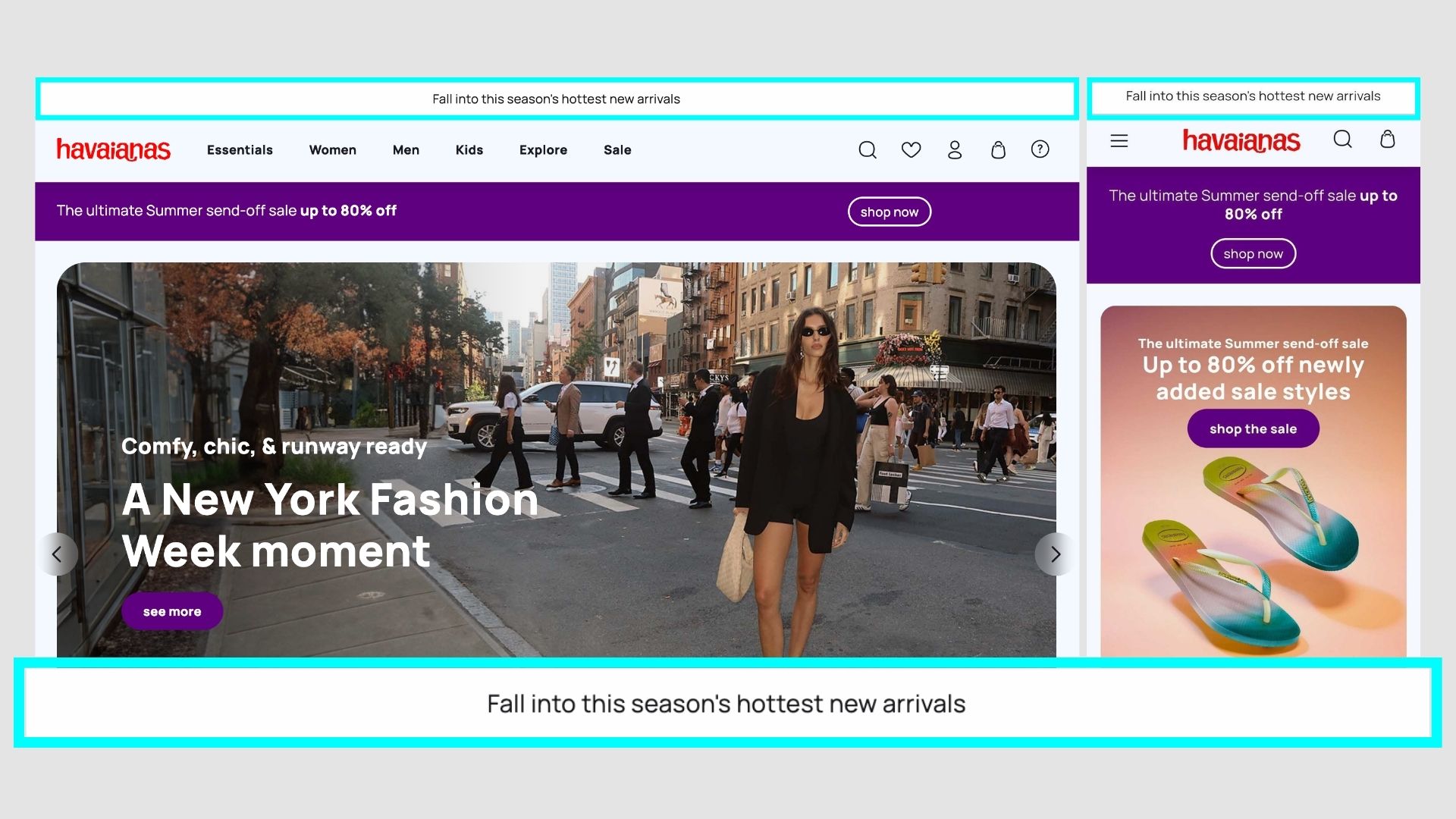Click the shop the sale button
1456x819 pixels.
tap(1253, 429)
